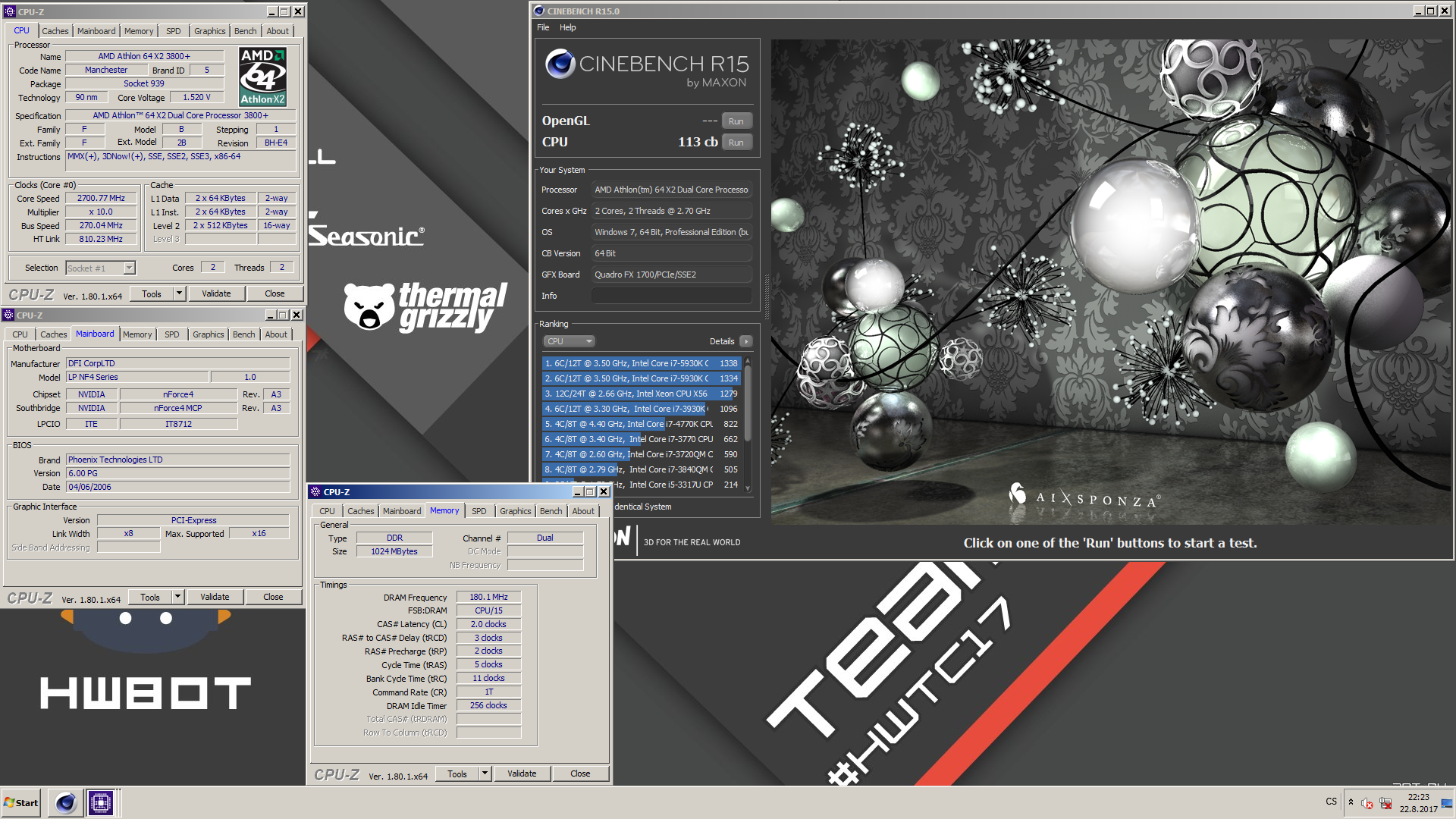
Task: Open the Tools dropdown arrow in the Mainboard window
Action: click(x=178, y=597)
